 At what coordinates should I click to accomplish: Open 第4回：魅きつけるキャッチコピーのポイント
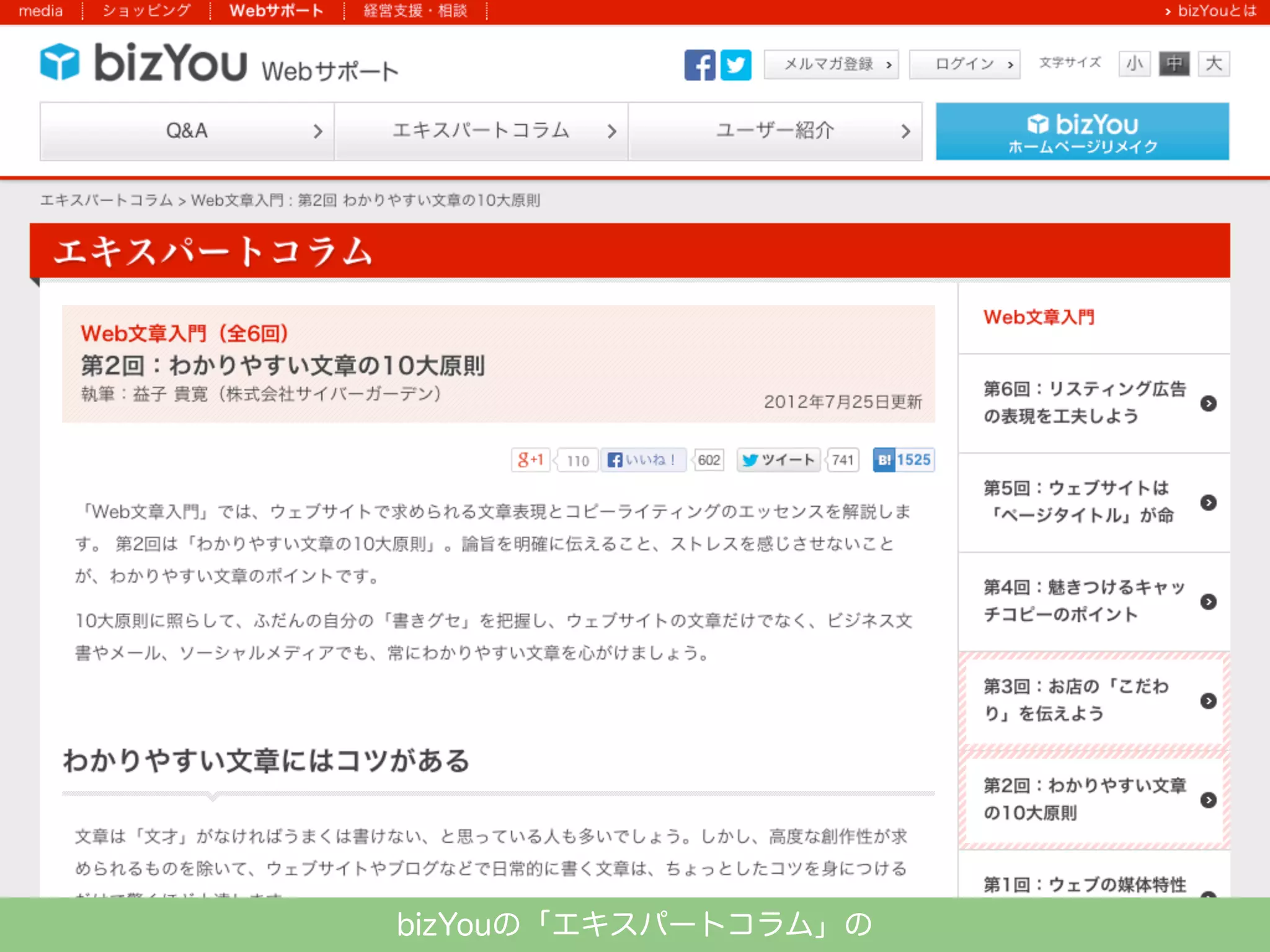pyautogui.click(x=1094, y=602)
